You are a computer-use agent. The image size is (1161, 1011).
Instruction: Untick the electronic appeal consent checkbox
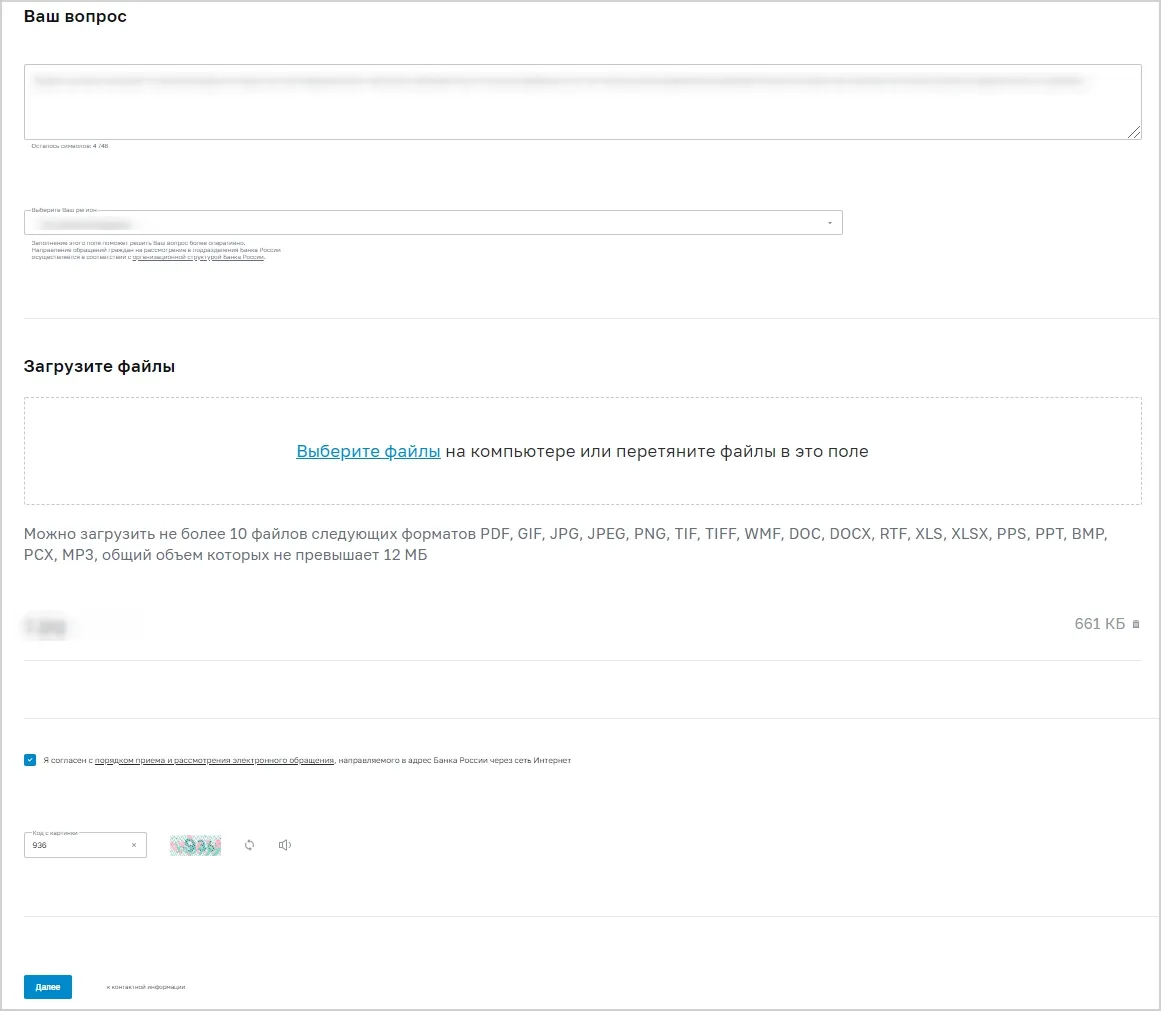(30, 760)
